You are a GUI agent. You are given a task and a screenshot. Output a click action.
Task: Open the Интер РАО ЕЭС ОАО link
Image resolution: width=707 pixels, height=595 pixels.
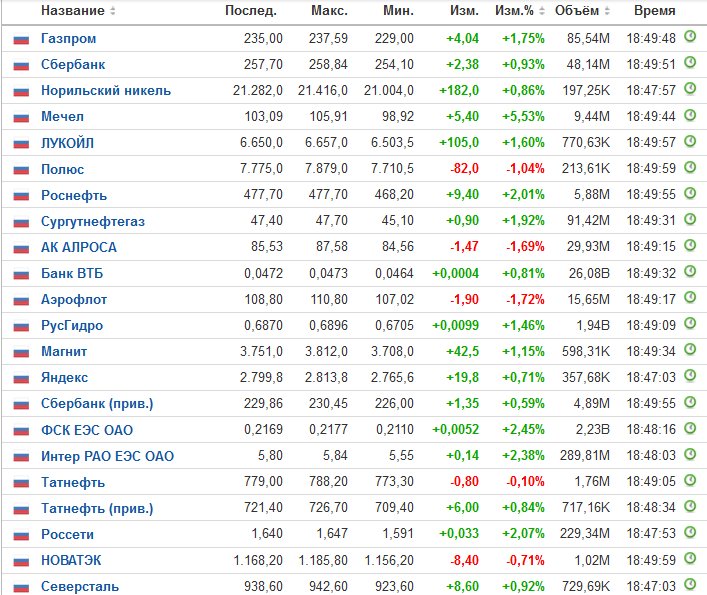point(107,456)
